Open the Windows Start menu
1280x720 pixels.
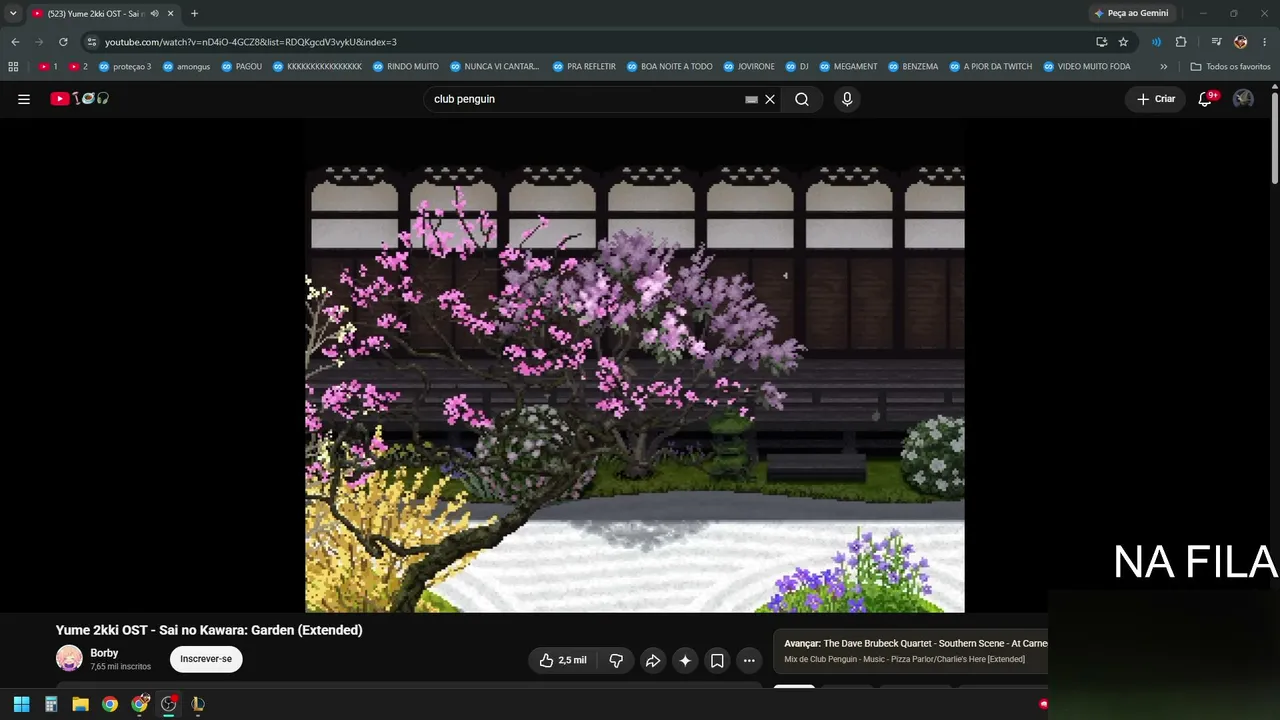pyautogui.click(x=21, y=704)
